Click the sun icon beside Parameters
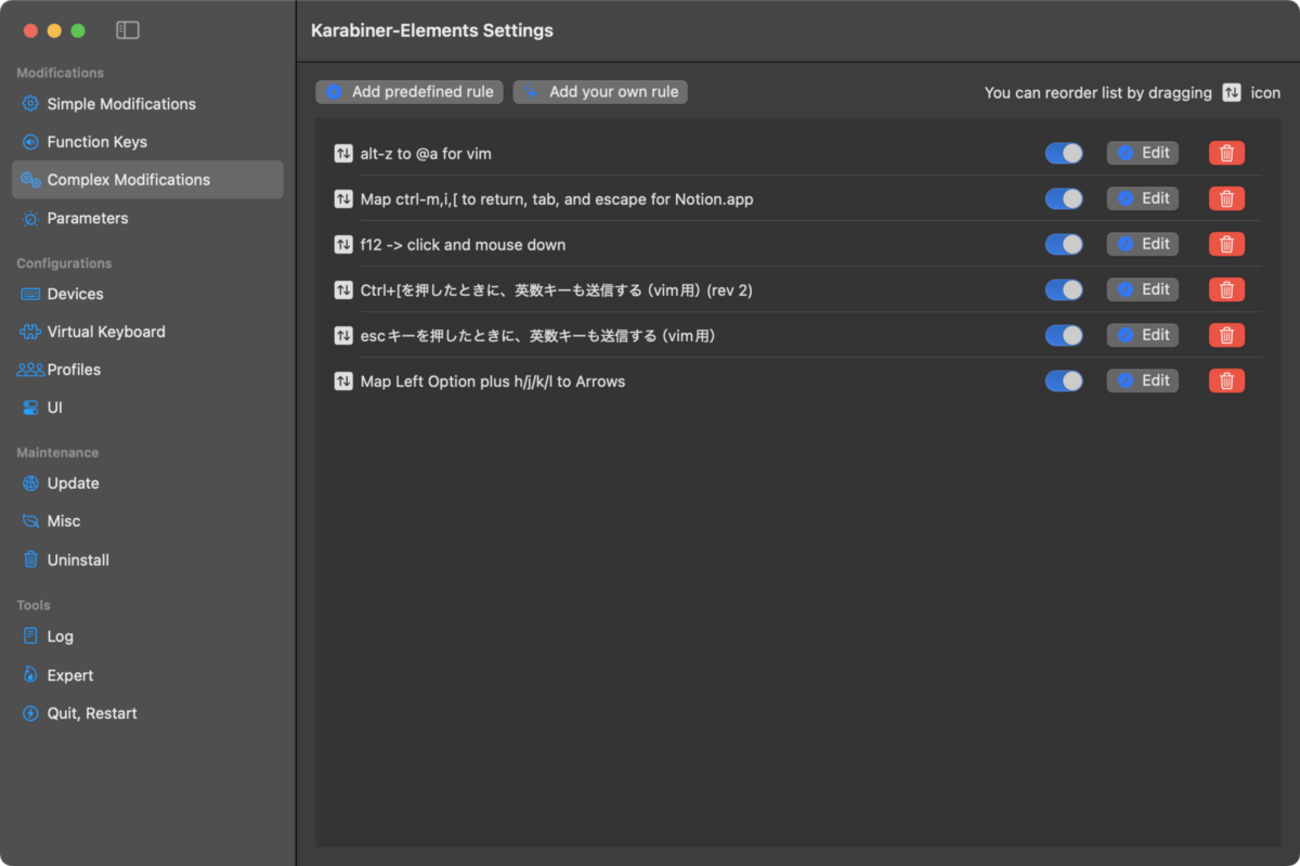 (x=30, y=218)
